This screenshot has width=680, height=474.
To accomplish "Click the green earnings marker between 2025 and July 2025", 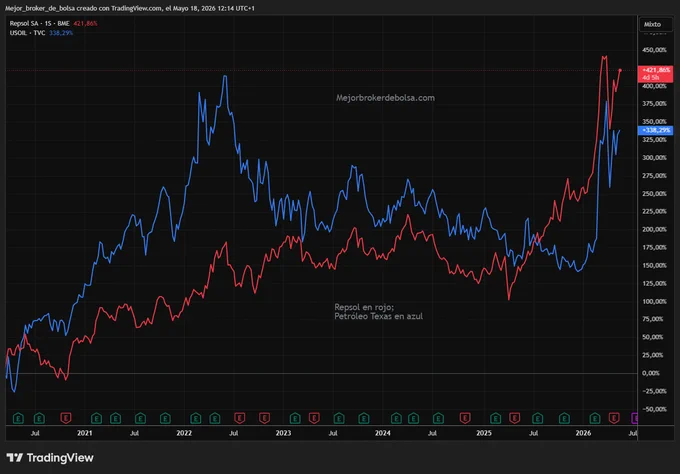I will pos(495,418).
